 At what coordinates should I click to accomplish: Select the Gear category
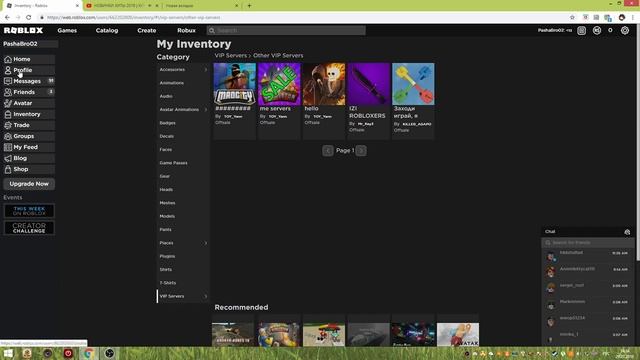(x=164, y=176)
